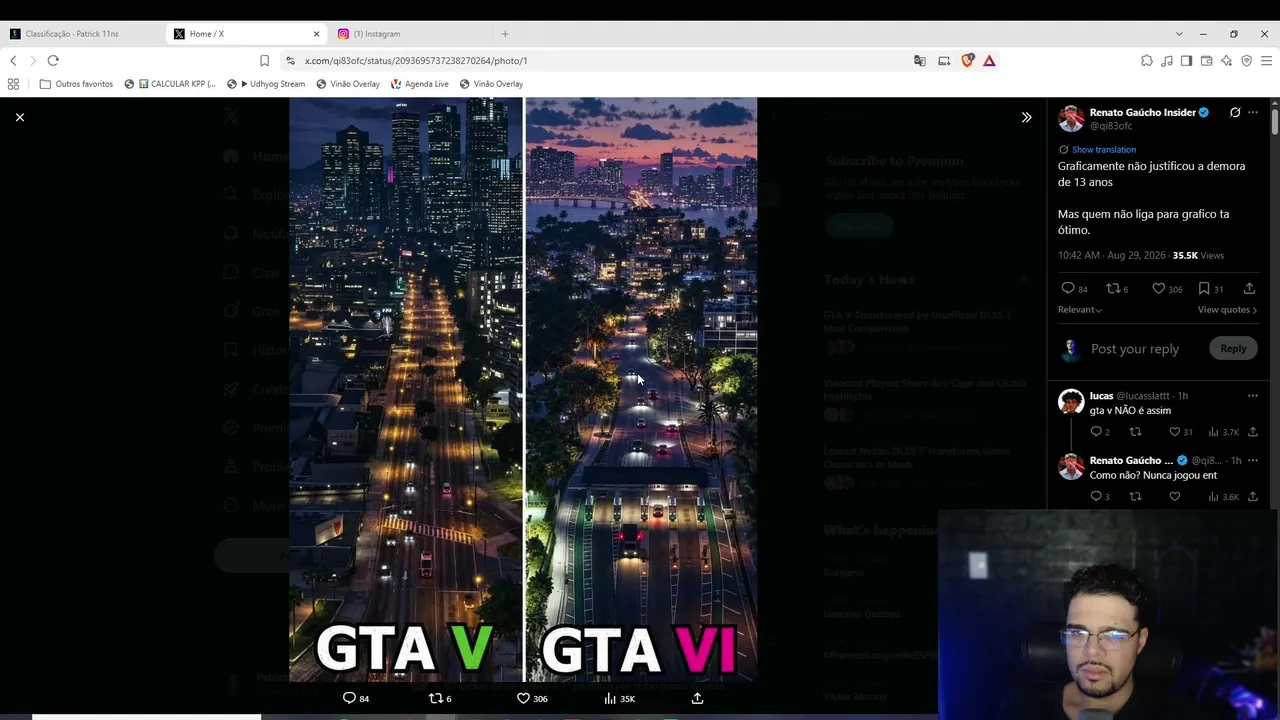Close the Home / X tab
Screen dimensions: 1280x720
[x=316, y=34]
